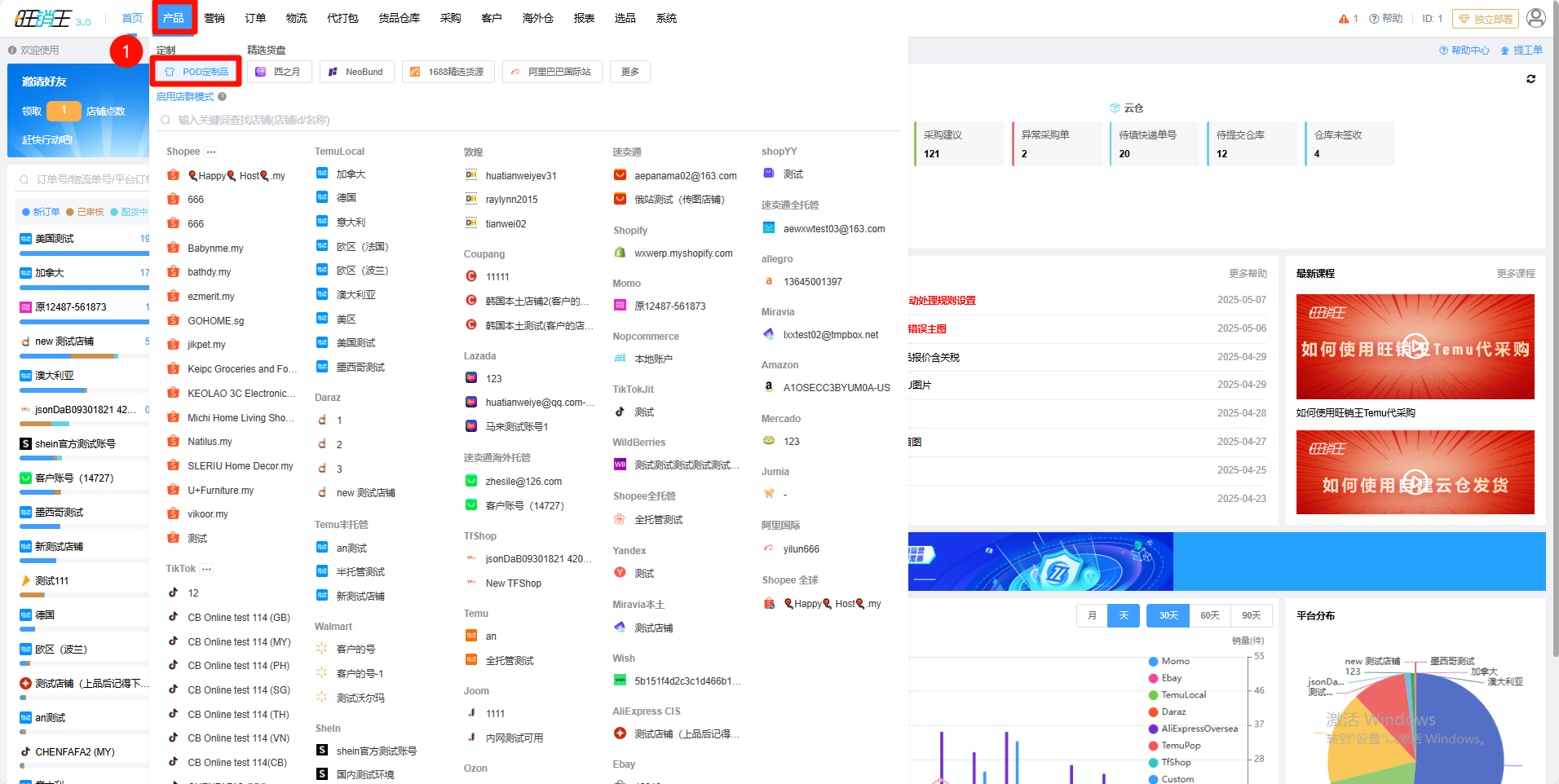
Task: Click the refresh icon above the cloud warehouse panel
Action: click(x=1530, y=79)
